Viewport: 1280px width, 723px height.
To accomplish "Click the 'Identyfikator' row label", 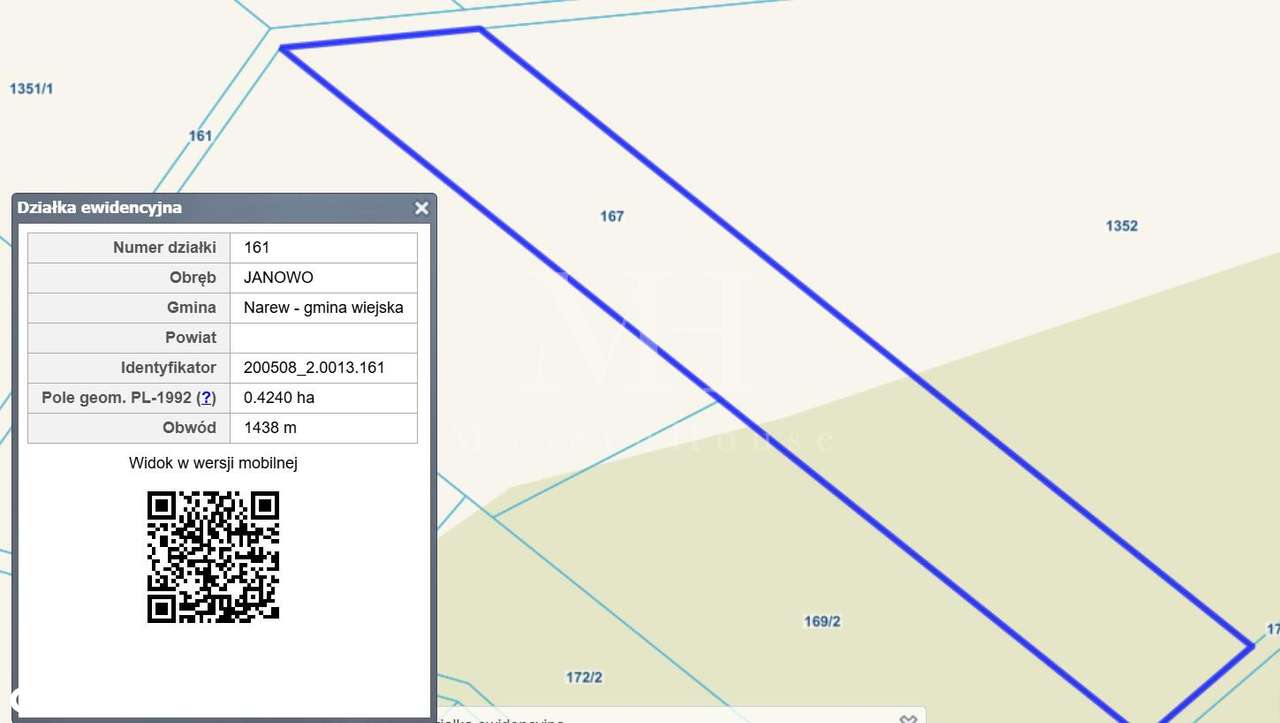I will 169,367.
